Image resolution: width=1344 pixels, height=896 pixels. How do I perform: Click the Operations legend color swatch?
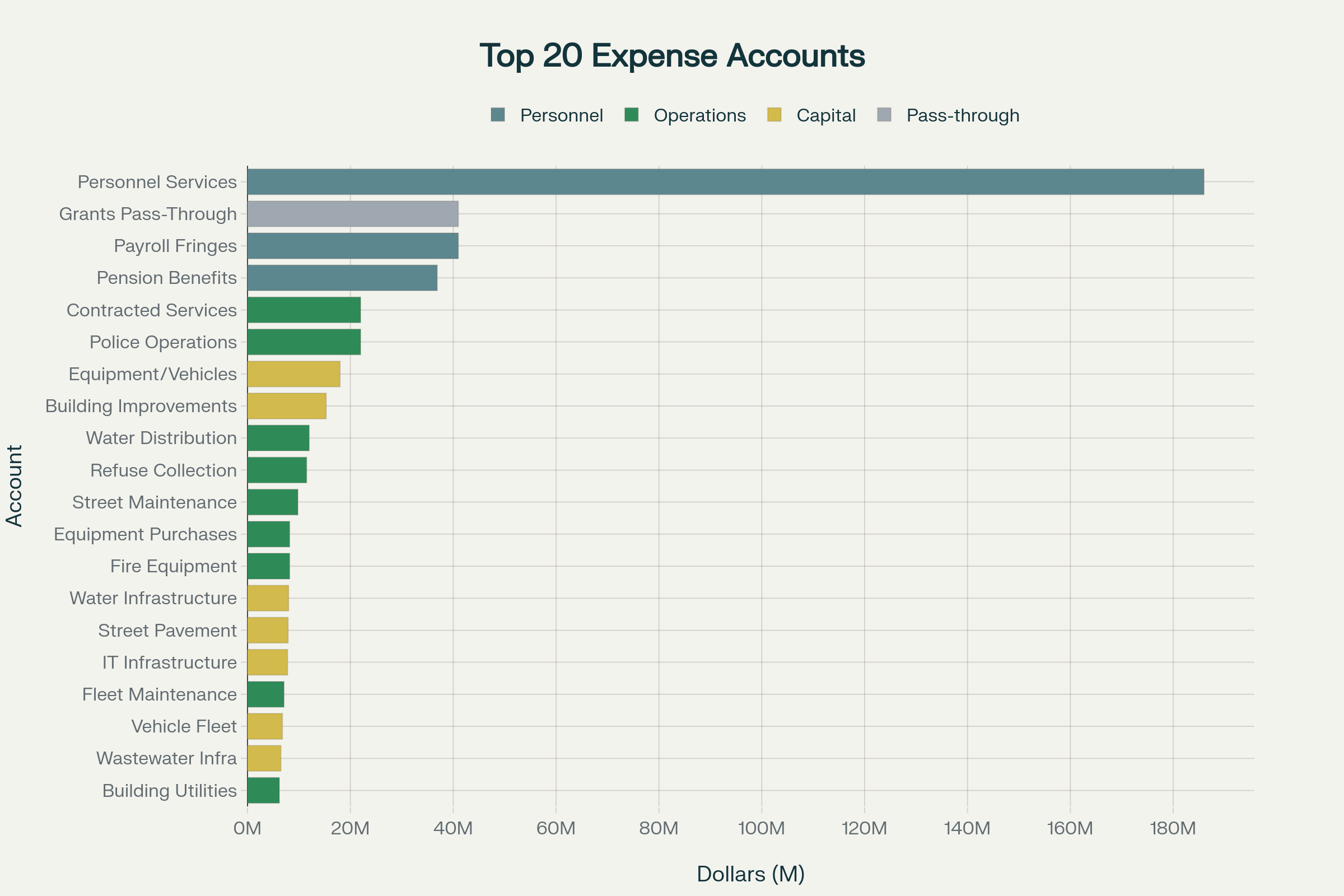[631, 115]
